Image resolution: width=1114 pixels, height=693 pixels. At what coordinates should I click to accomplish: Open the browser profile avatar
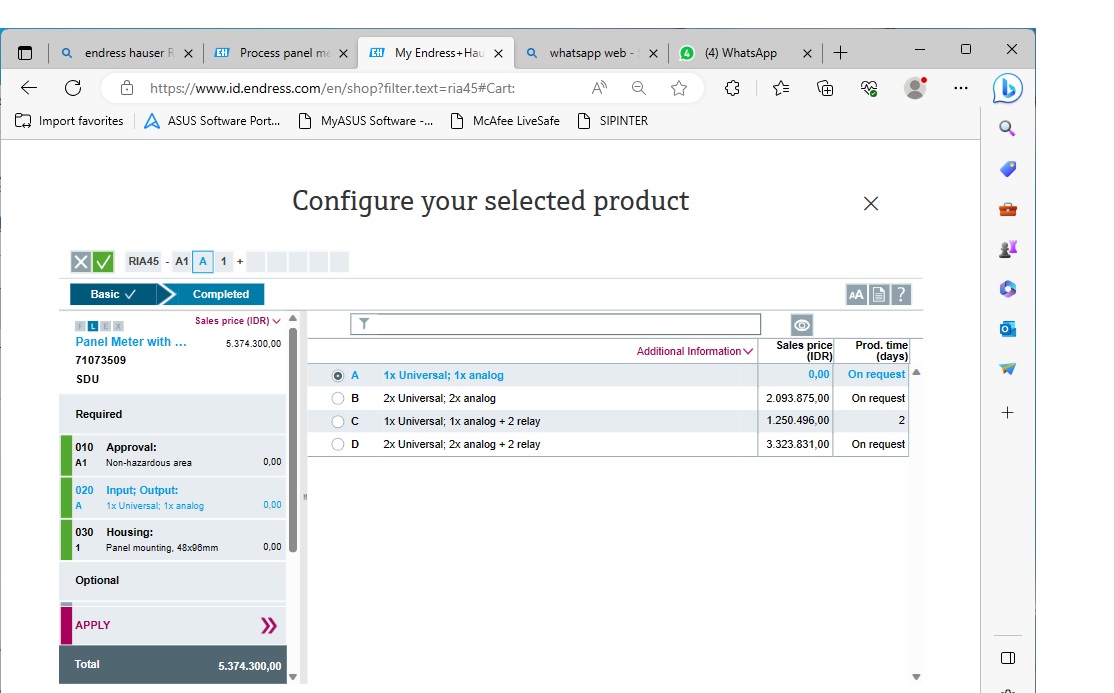coord(915,87)
